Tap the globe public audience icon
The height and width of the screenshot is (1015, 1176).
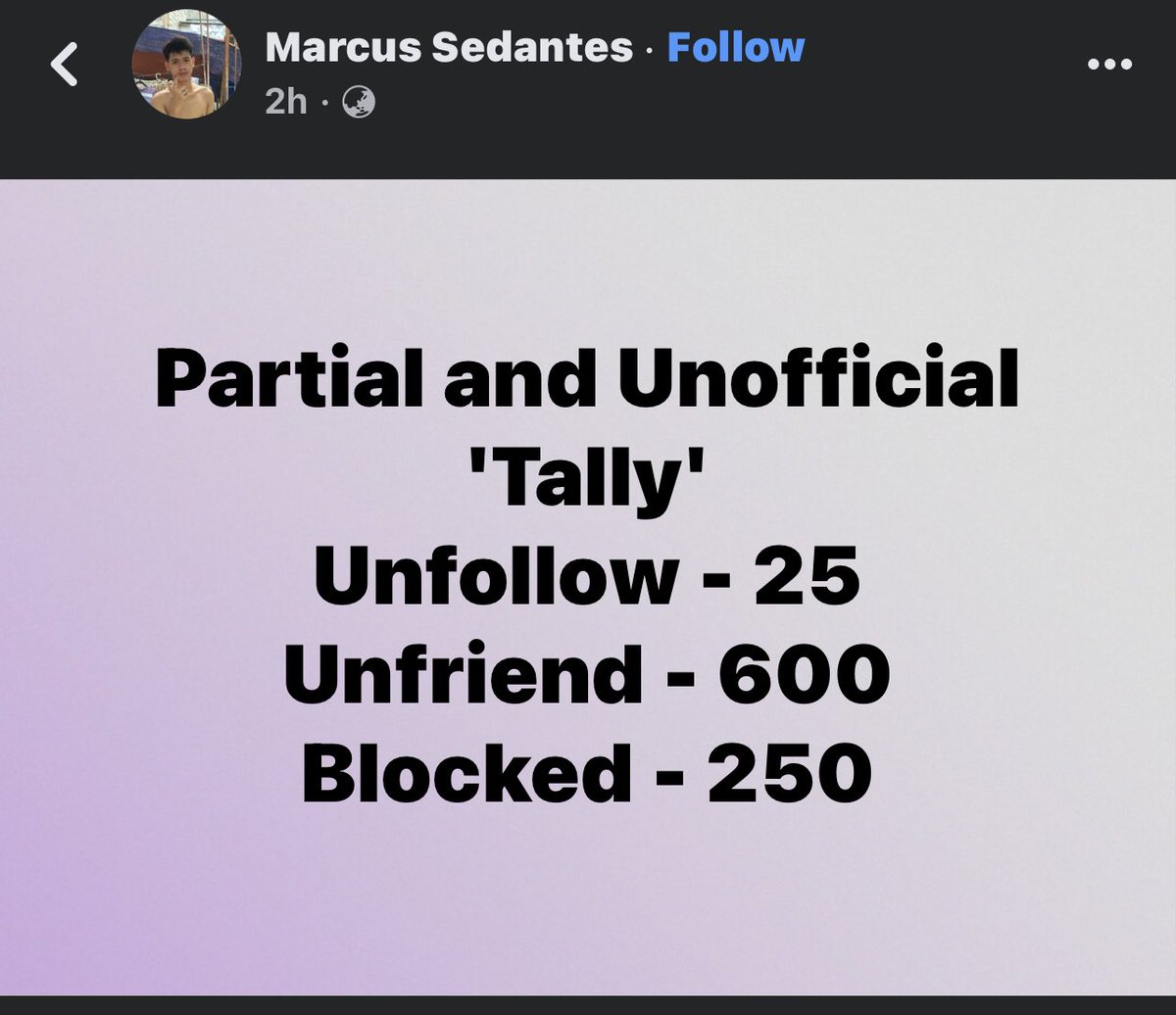(x=356, y=100)
